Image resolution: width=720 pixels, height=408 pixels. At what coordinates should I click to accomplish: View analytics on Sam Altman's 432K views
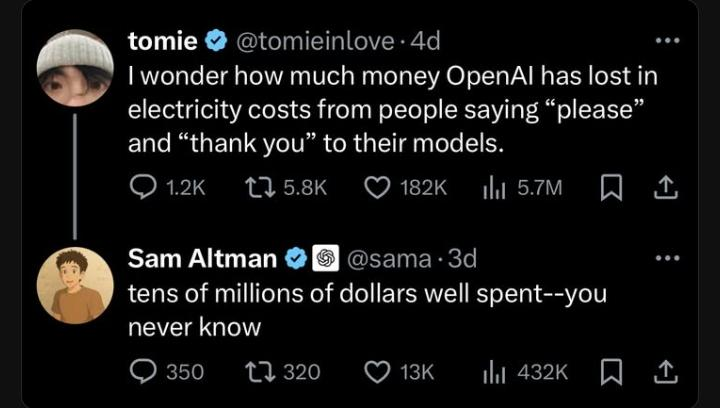(494, 372)
